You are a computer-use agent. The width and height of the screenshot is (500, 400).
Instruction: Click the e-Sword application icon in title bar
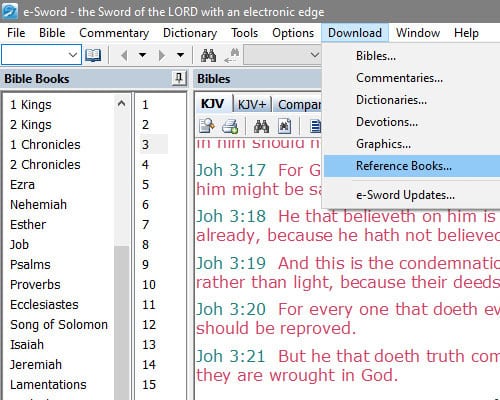click(x=10, y=11)
